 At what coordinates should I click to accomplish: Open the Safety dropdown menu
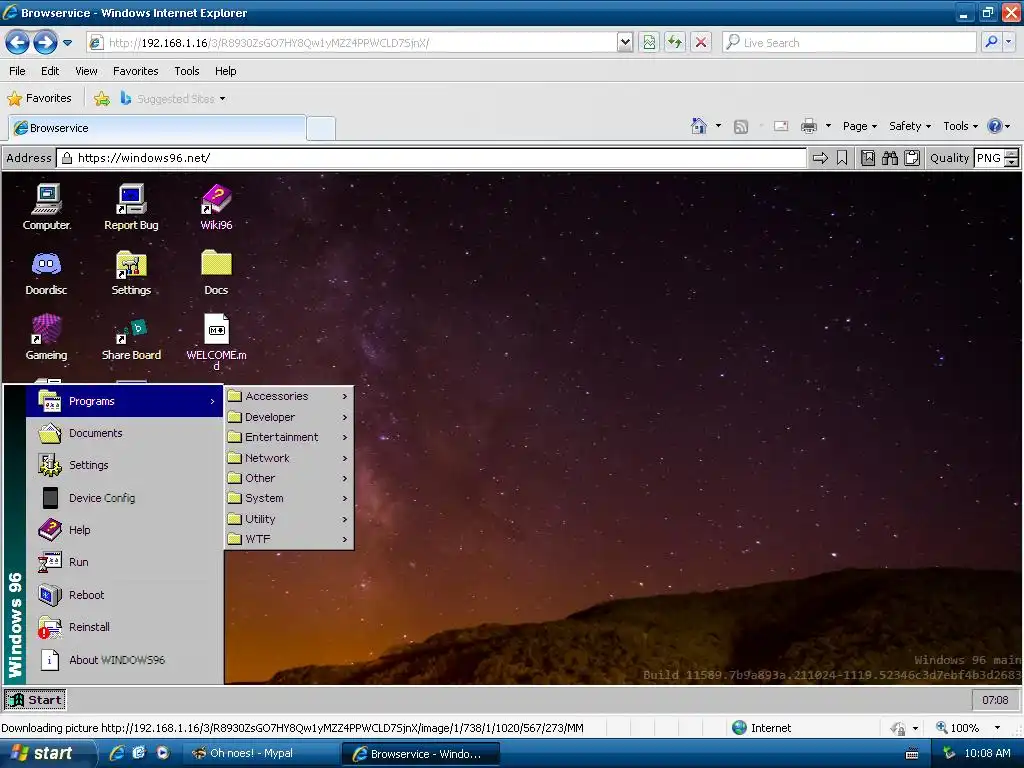tap(910, 126)
